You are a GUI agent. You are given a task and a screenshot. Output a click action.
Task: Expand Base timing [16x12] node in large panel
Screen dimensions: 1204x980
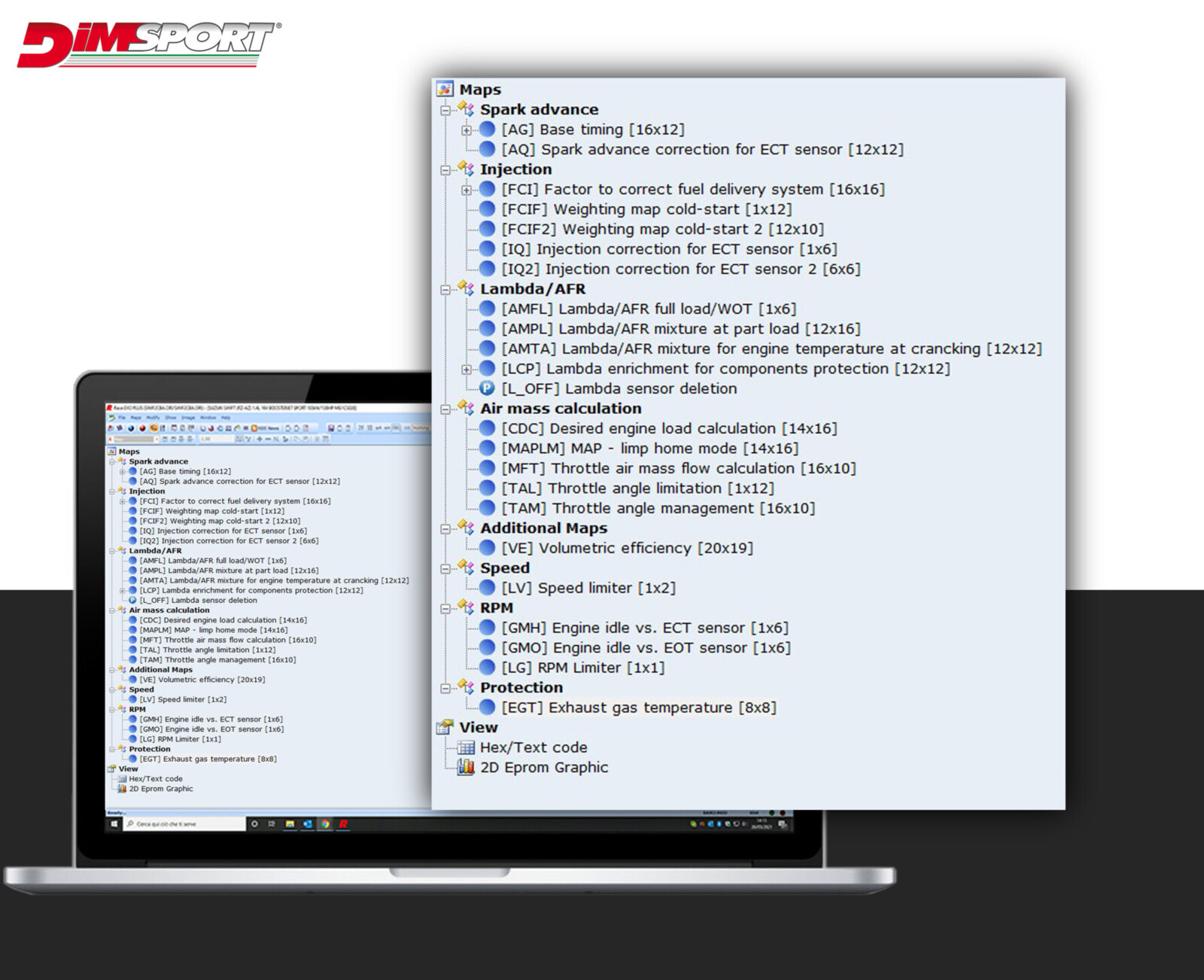point(467,130)
